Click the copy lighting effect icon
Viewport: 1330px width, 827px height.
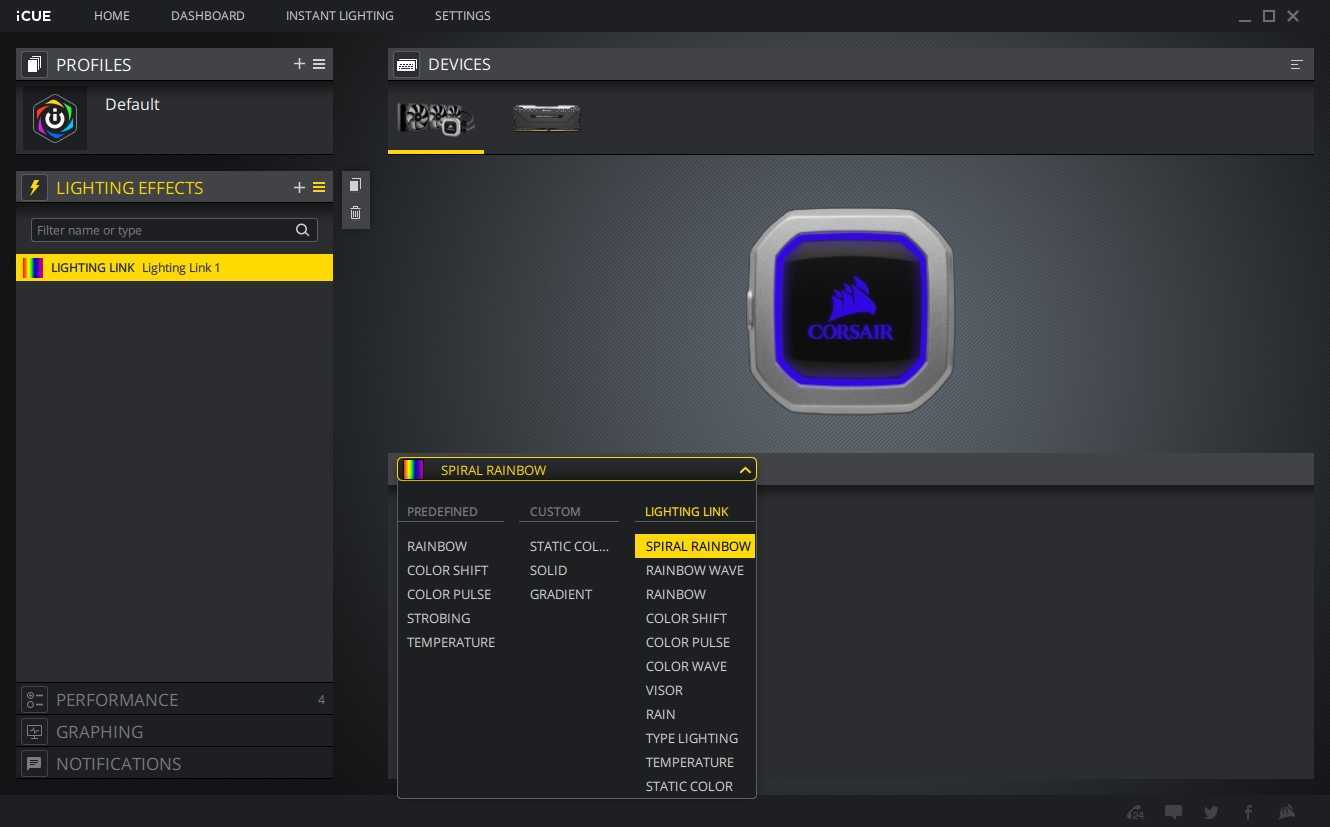click(x=355, y=185)
